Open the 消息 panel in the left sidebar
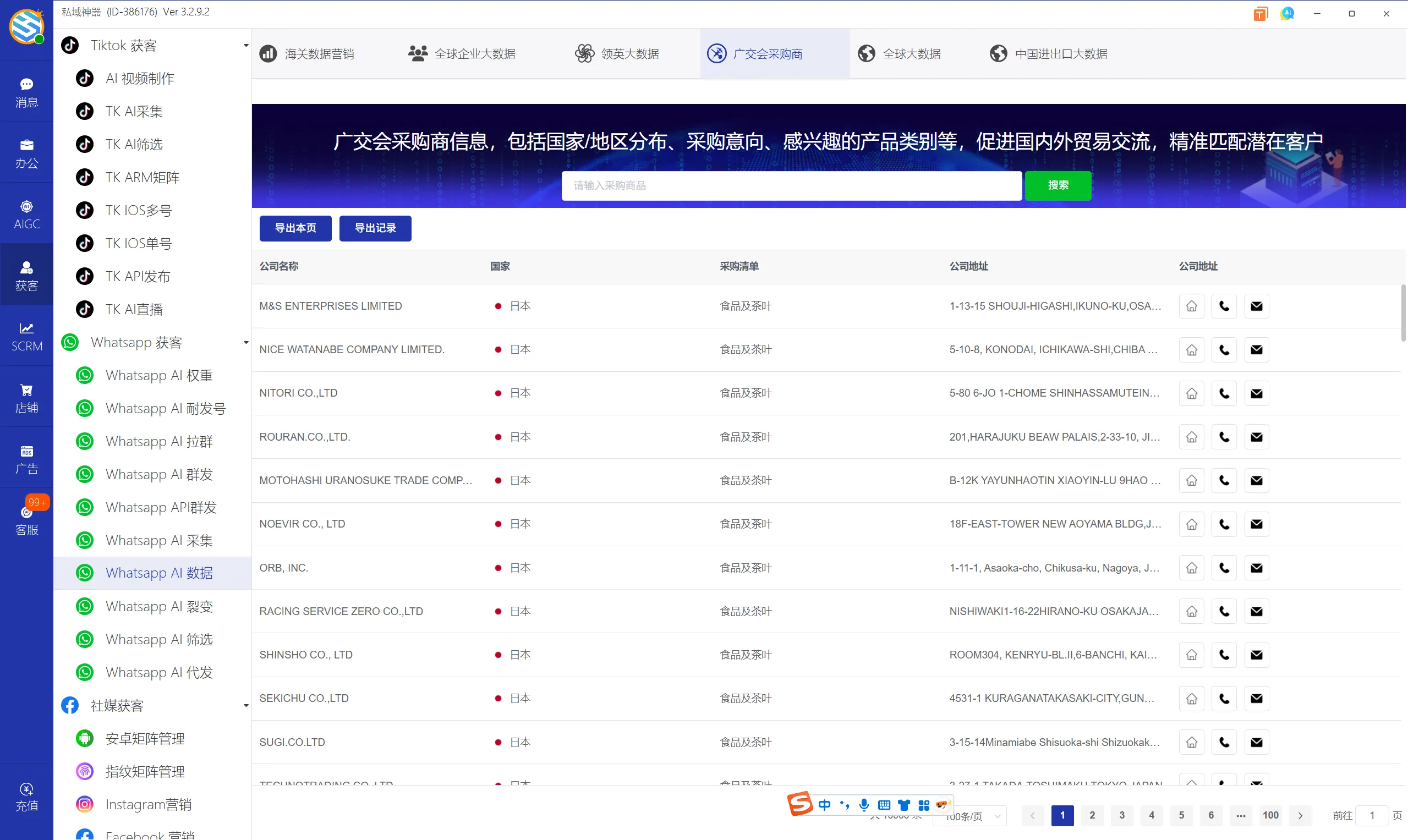The image size is (1408, 840). pyautogui.click(x=26, y=92)
